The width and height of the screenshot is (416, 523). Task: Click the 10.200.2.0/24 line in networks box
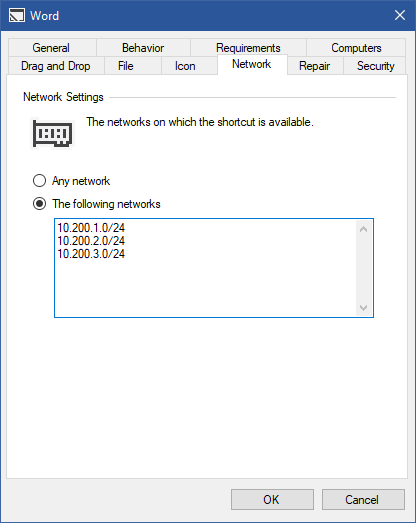tap(91, 240)
